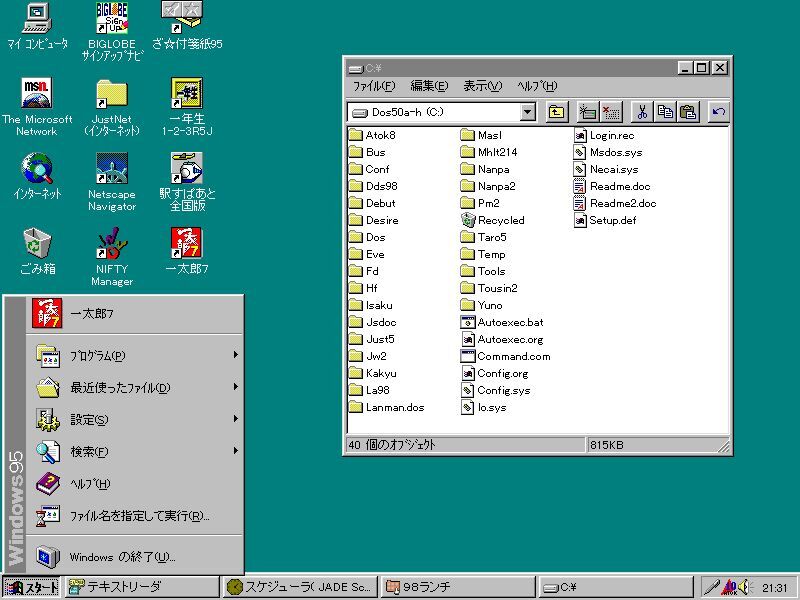Select the Taro5 folder
This screenshot has height=600, width=800.
click(483, 237)
